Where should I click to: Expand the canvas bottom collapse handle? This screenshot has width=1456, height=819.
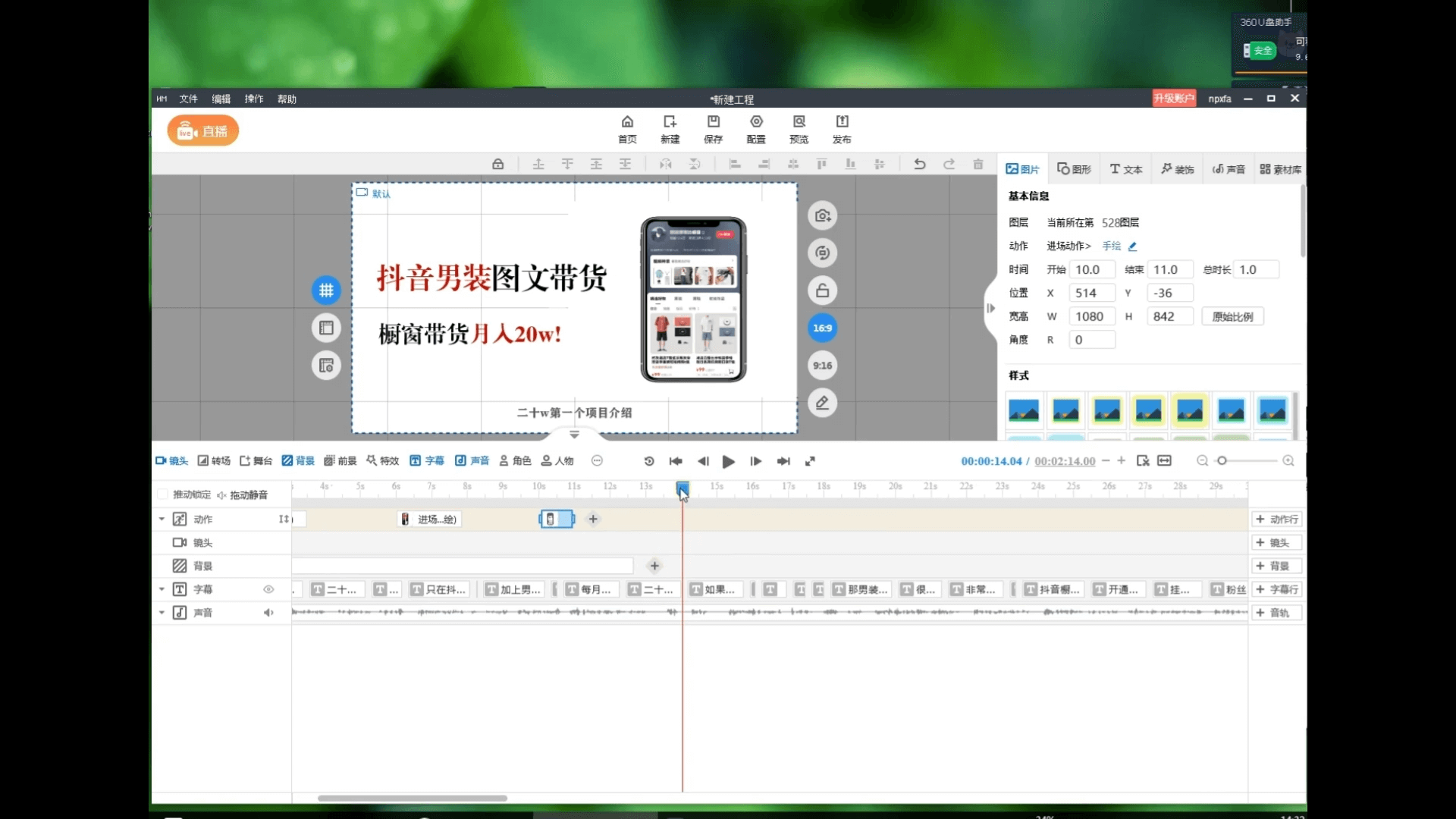[x=574, y=435]
